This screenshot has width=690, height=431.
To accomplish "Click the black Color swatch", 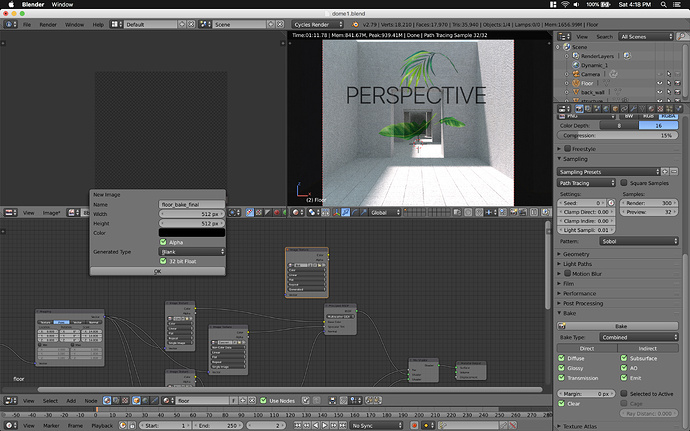I will coord(192,232).
